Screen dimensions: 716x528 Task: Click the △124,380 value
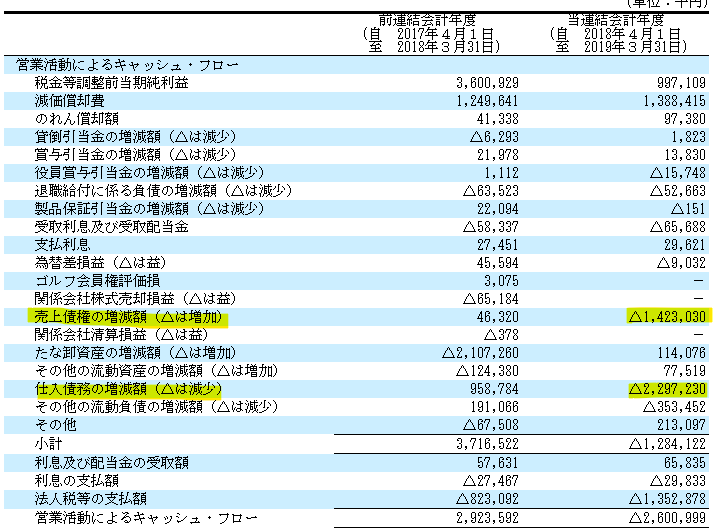click(x=487, y=370)
